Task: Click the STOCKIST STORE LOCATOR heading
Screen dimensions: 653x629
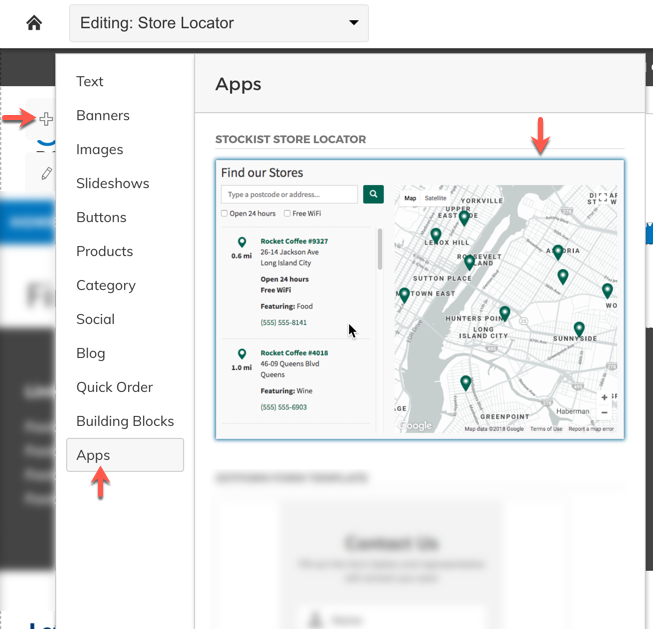Action: (x=291, y=139)
